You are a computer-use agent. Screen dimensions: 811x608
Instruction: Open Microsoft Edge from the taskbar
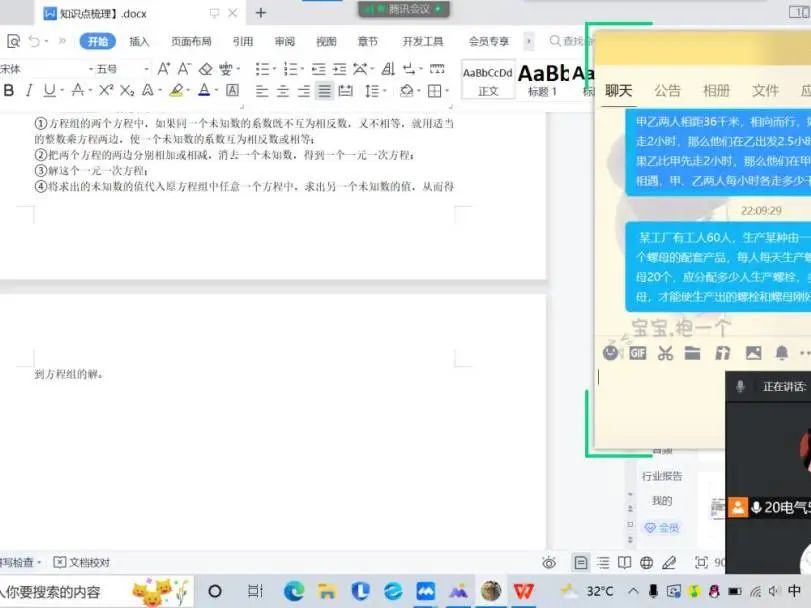[x=293, y=591]
